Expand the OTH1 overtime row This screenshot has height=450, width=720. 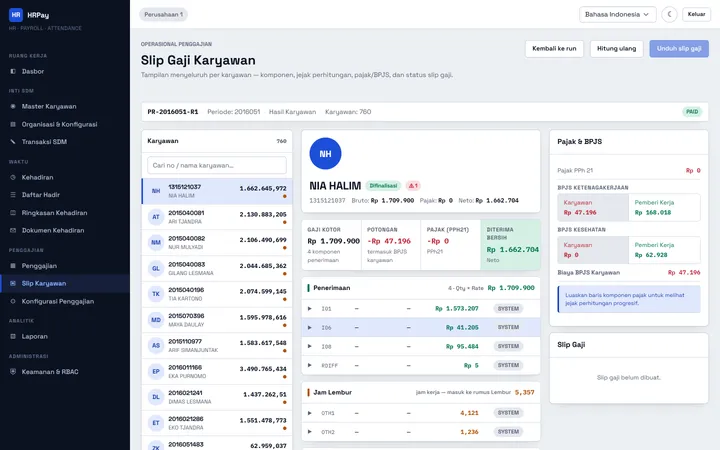[x=309, y=413]
